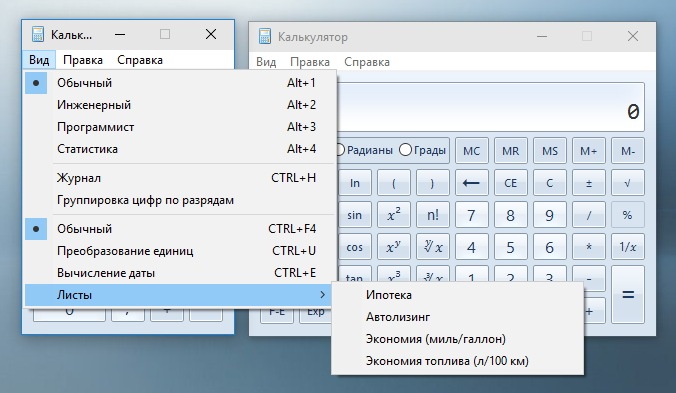Viewport: 676px width, 393px height.
Task: Minimize the small Кальк... window
Action: (120, 34)
